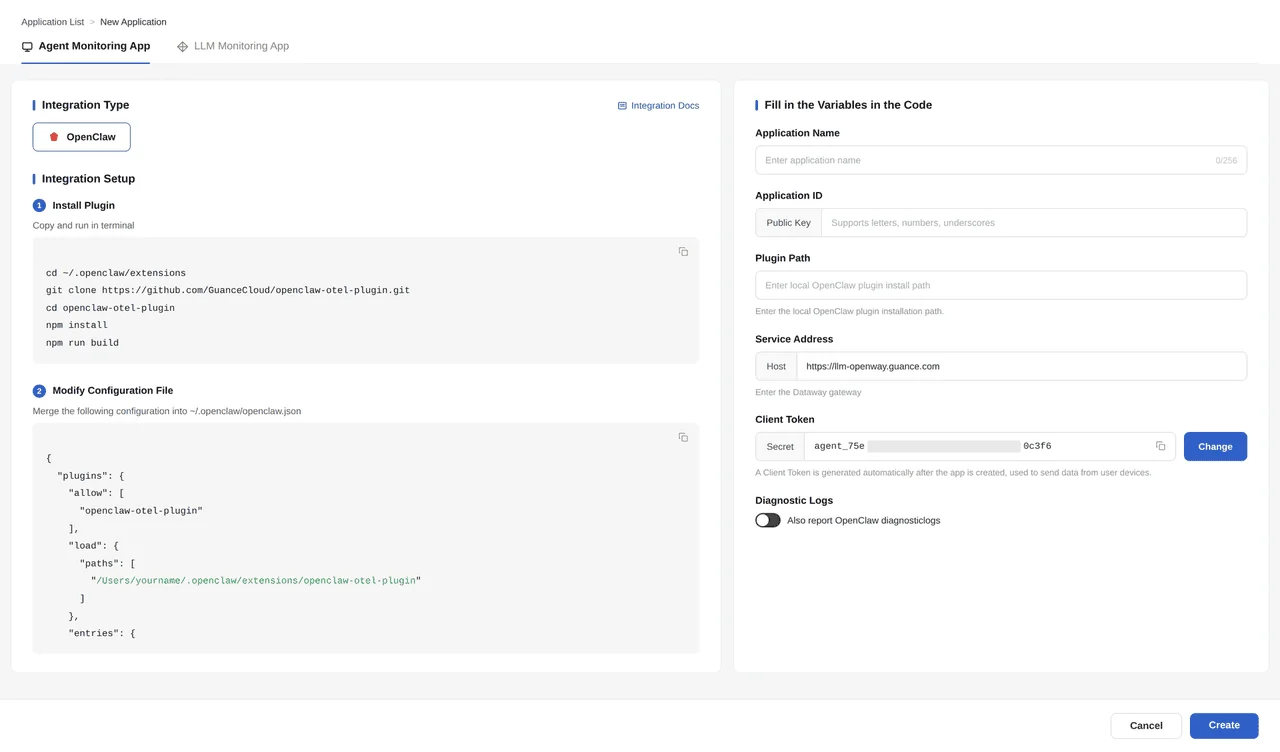Toggle the Diagnostic Logs switch
Image resolution: width=1280 pixels, height=752 pixels.
click(768, 520)
